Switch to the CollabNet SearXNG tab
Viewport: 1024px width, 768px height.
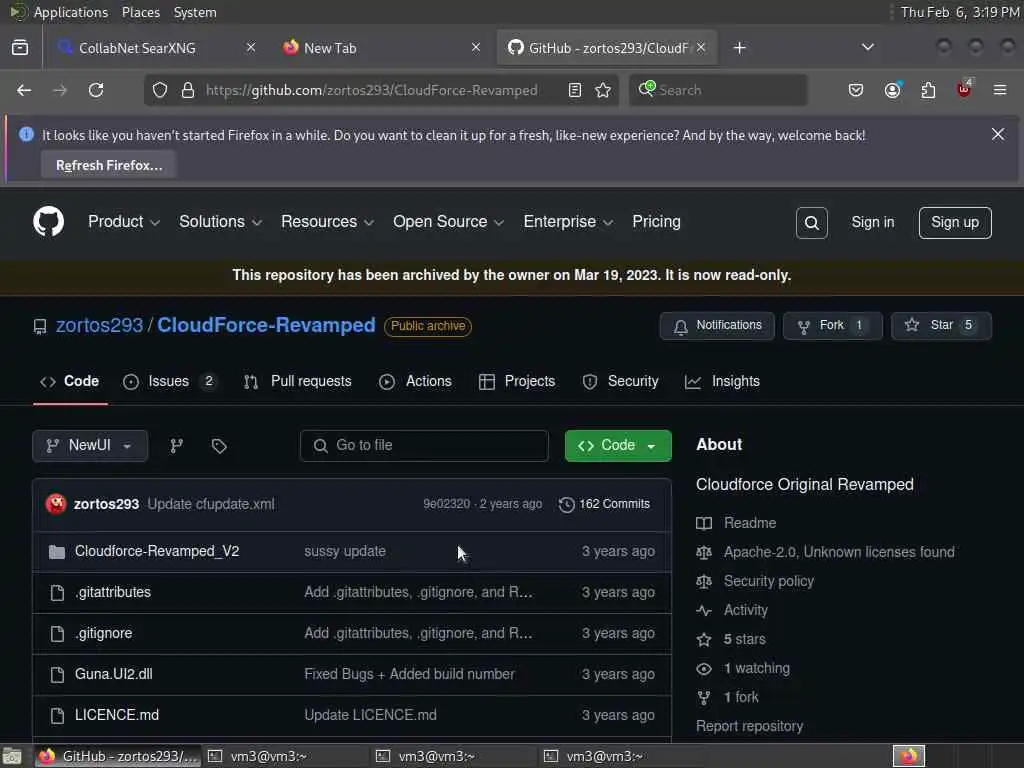(x=157, y=48)
